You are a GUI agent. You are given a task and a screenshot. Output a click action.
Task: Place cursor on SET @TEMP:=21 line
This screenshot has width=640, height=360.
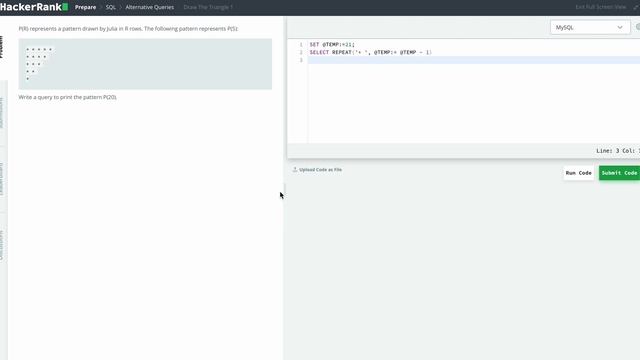tap(332, 44)
